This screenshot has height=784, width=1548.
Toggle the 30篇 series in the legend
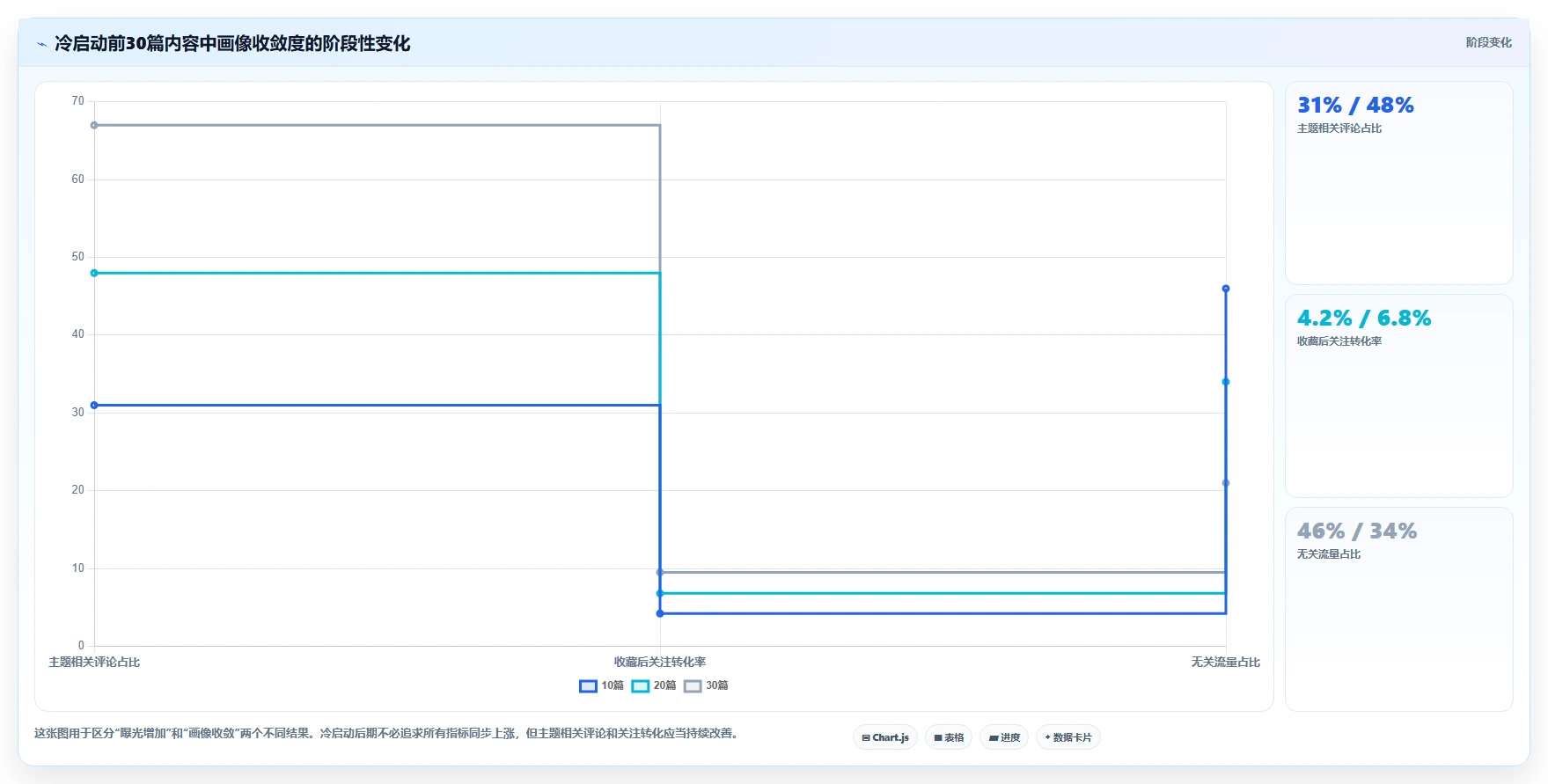coord(706,685)
